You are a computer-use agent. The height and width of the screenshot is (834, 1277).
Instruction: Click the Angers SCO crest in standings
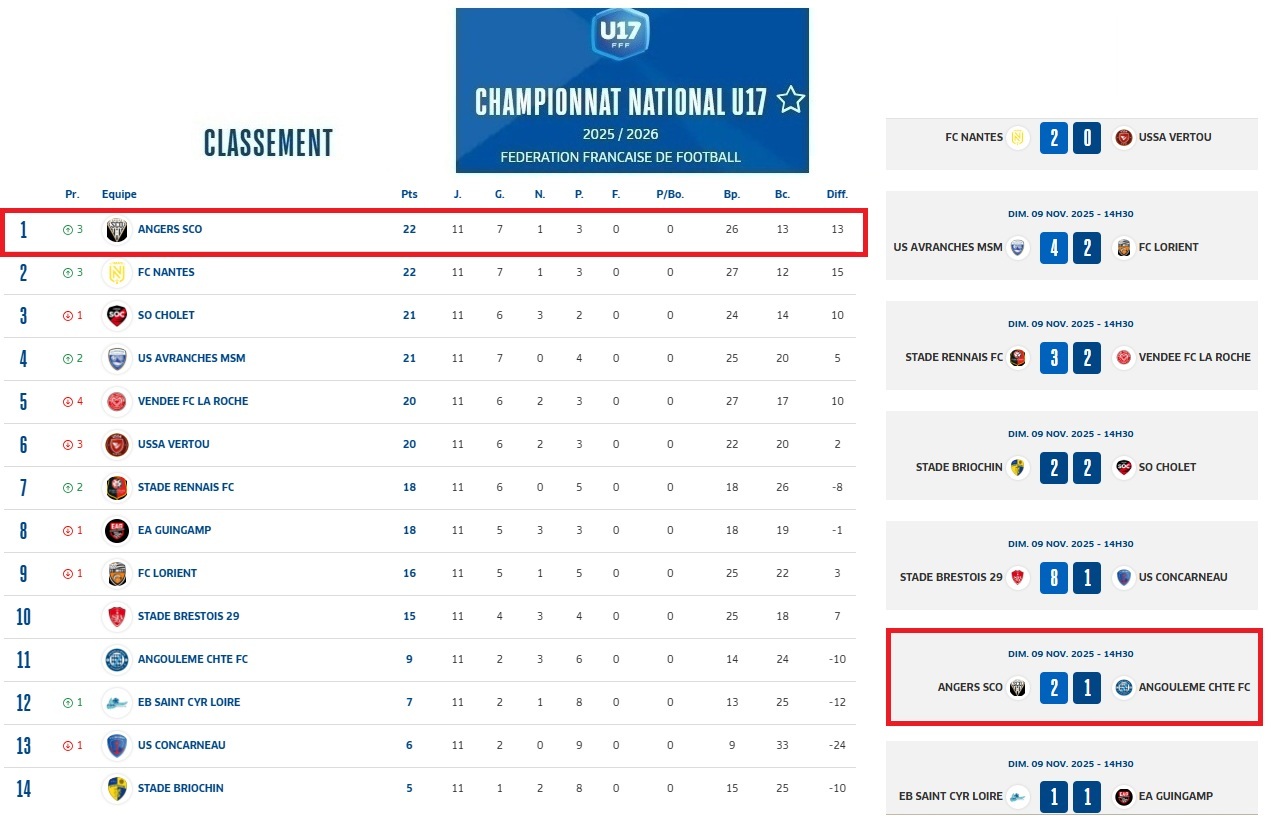(117, 230)
